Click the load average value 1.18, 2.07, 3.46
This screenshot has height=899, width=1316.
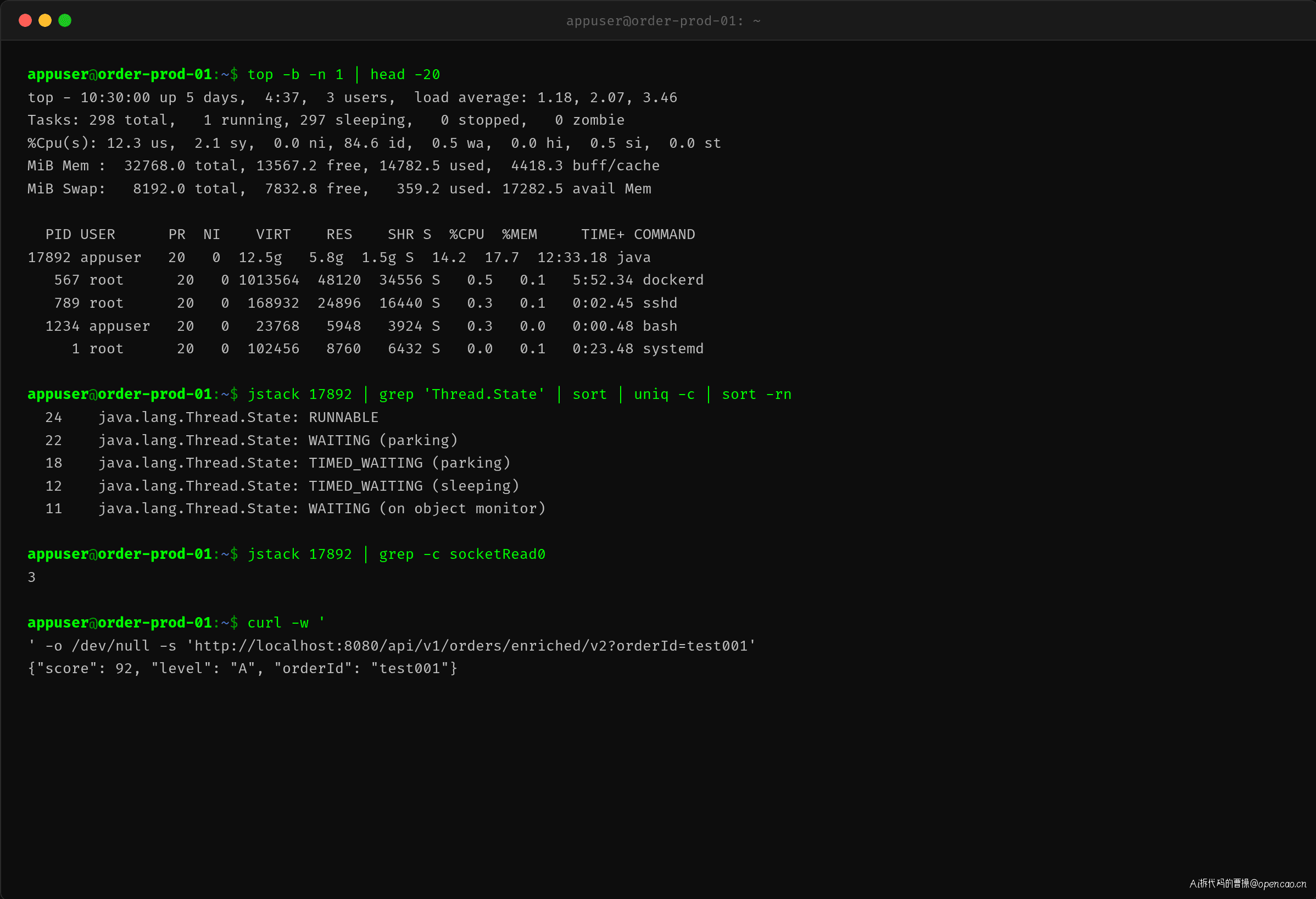point(607,97)
